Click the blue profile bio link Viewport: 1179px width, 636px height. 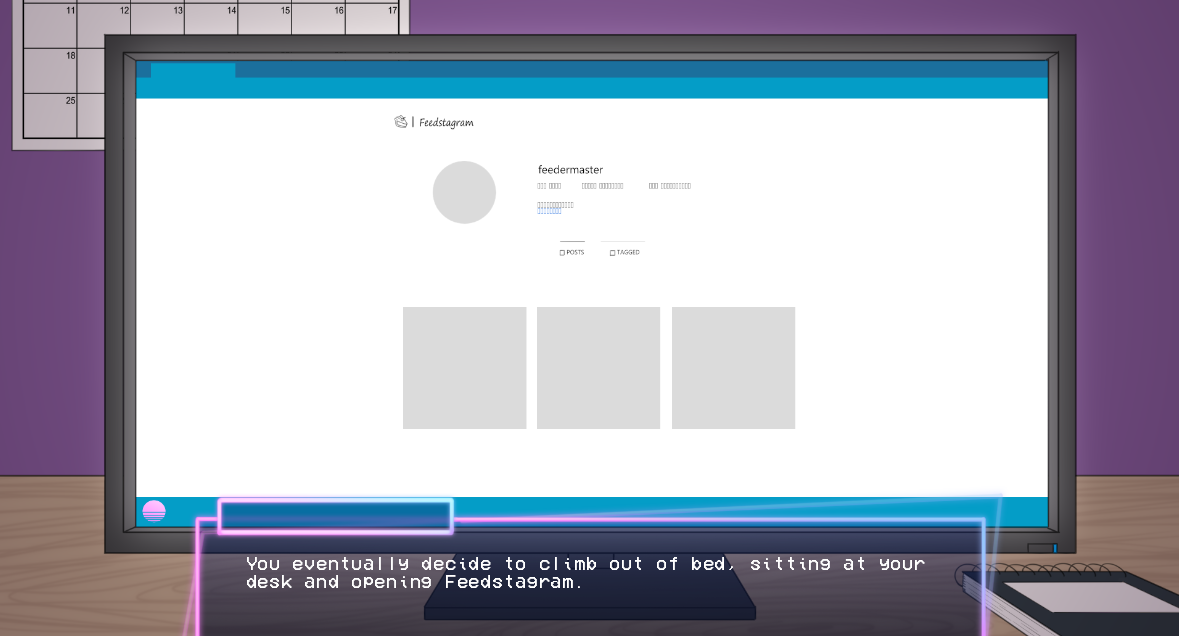pos(549,212)
